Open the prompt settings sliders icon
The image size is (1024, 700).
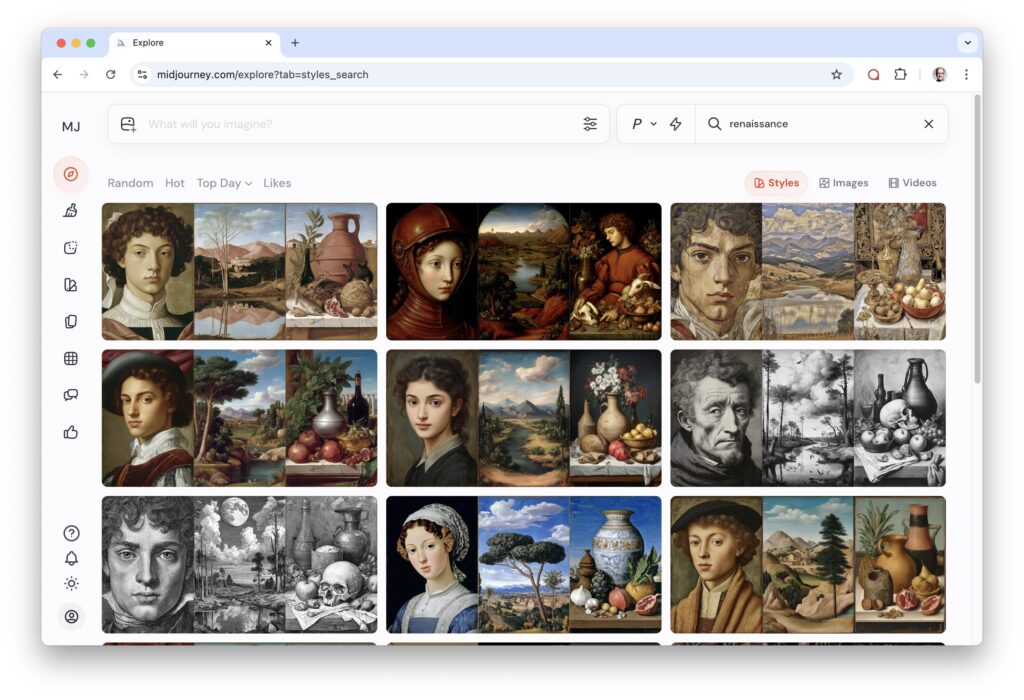[590, 124]
